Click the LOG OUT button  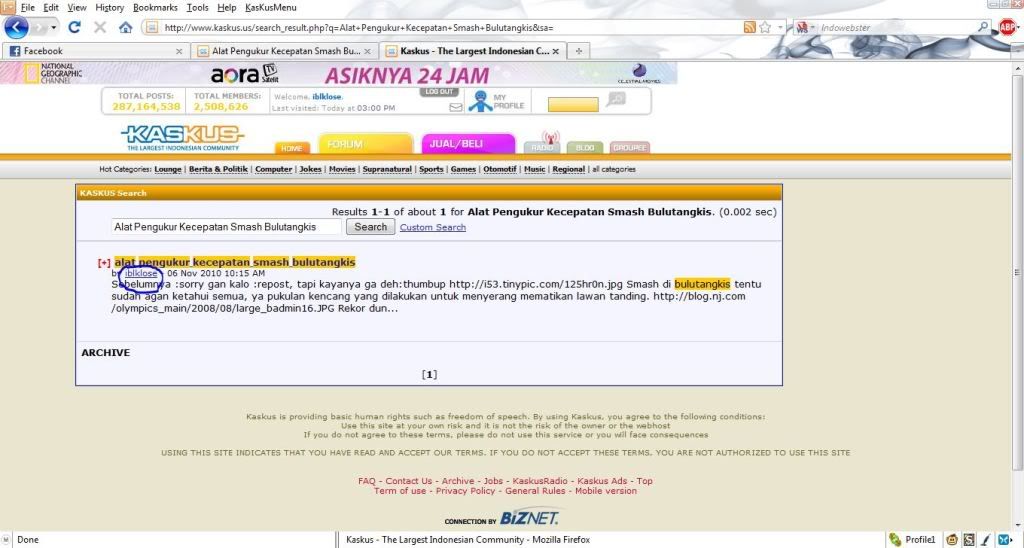pyautogui.click(x=439, y=92)
